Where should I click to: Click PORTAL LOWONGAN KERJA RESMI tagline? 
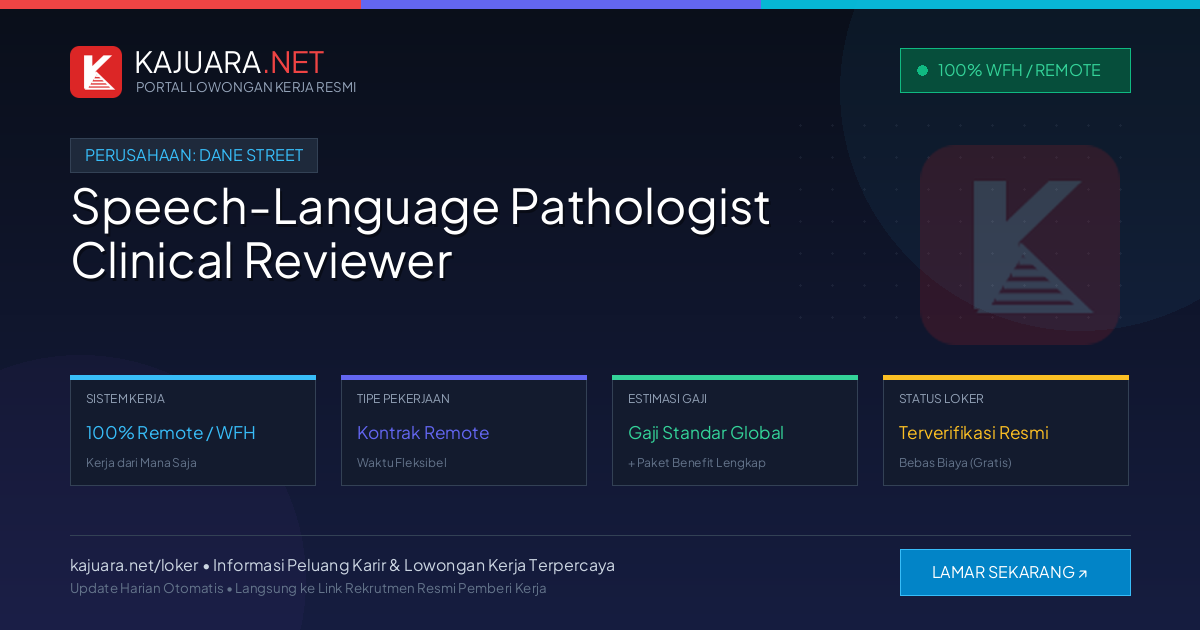tap(246, 87)
